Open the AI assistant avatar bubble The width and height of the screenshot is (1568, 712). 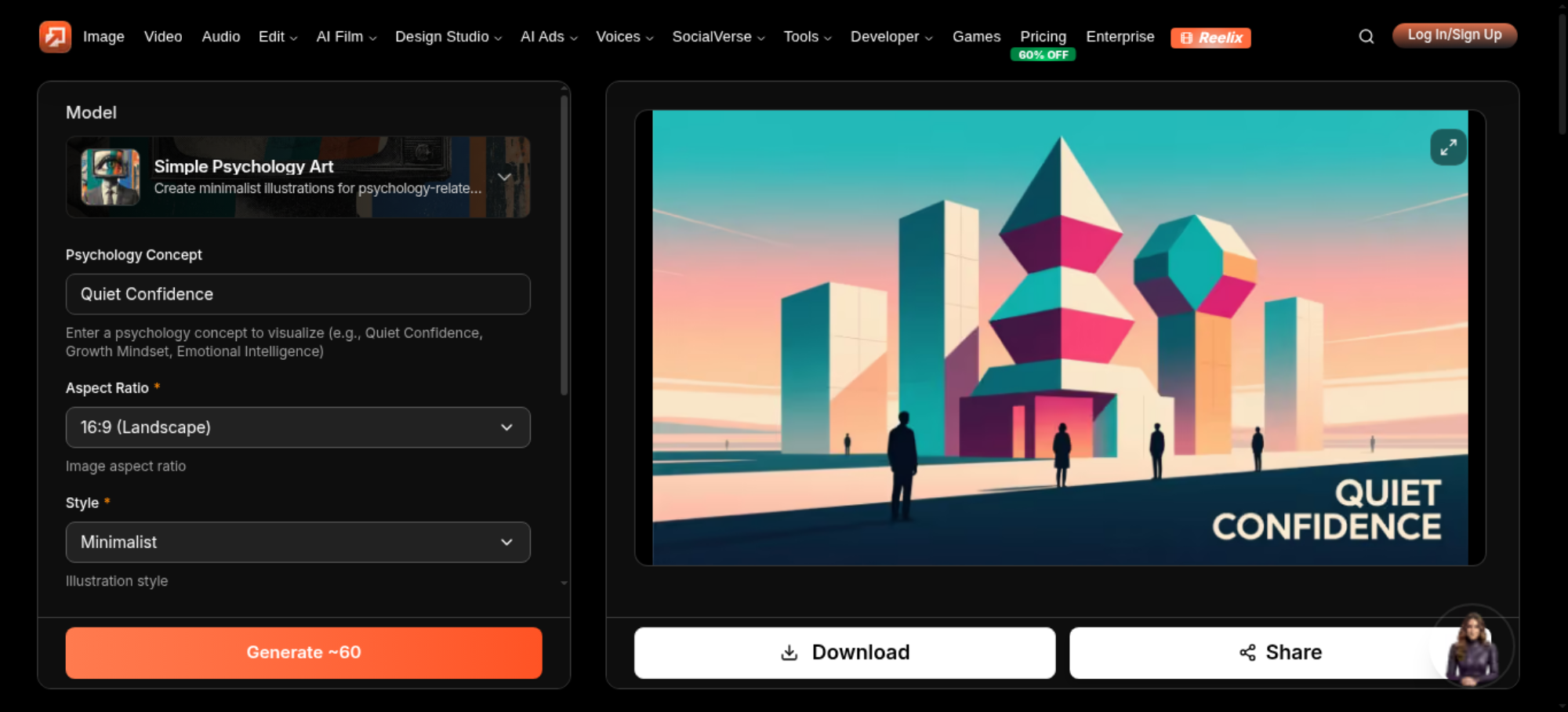click(1472, 646)
